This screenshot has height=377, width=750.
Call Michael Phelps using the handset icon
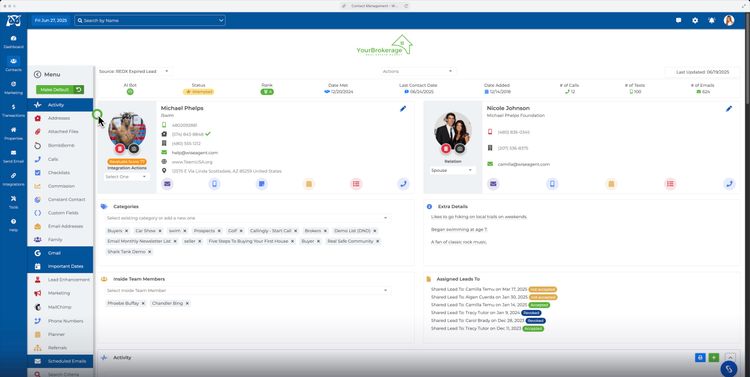click(x=403, y=184)
